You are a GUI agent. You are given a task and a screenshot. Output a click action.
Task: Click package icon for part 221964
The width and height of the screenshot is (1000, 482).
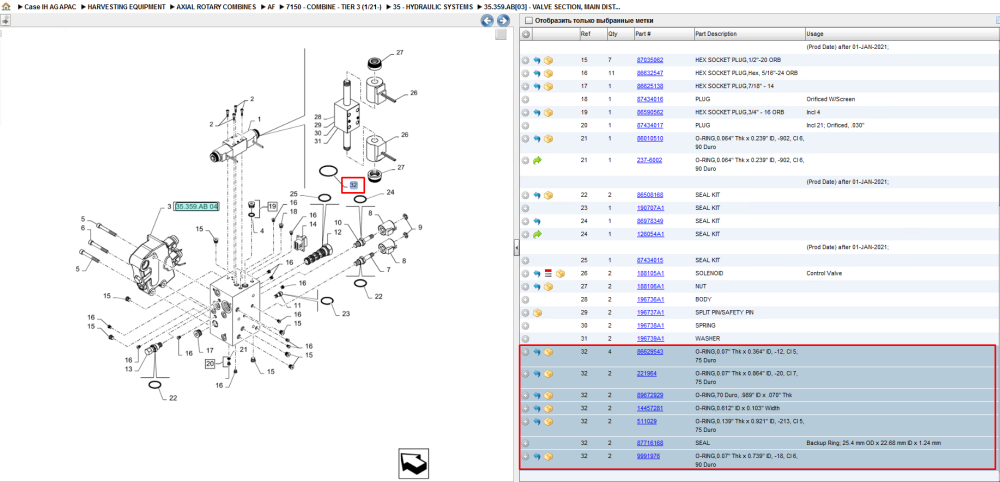click(548, 374)
